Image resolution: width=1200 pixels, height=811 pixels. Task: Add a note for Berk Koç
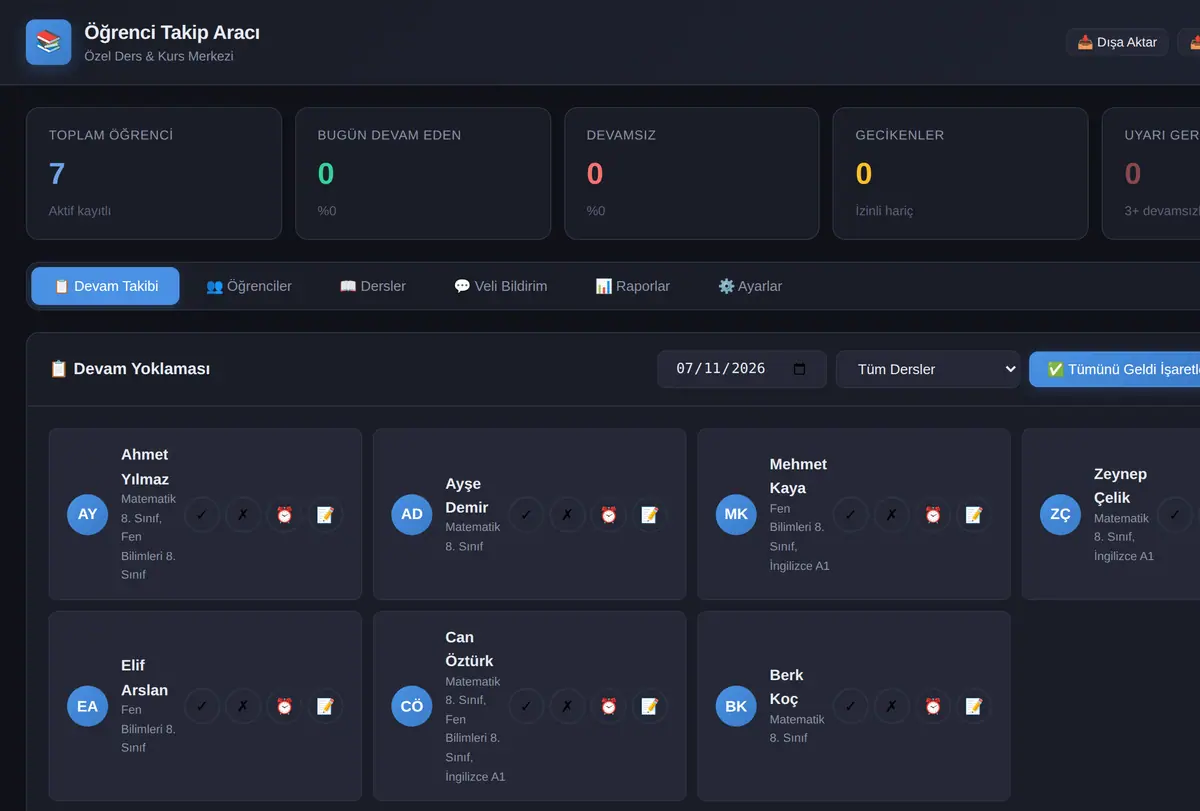(973, 706)
